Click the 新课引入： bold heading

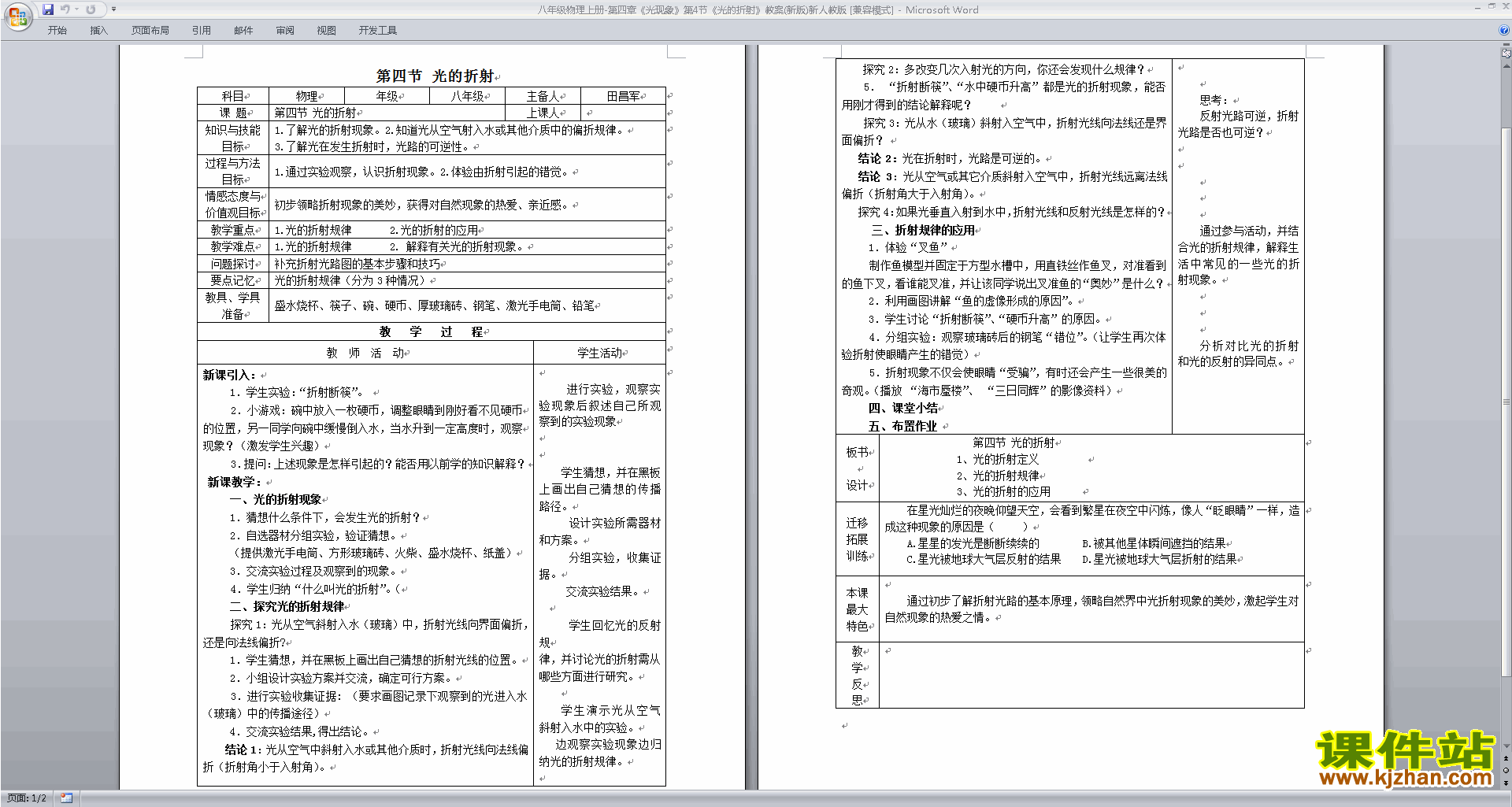coord(230,375)
